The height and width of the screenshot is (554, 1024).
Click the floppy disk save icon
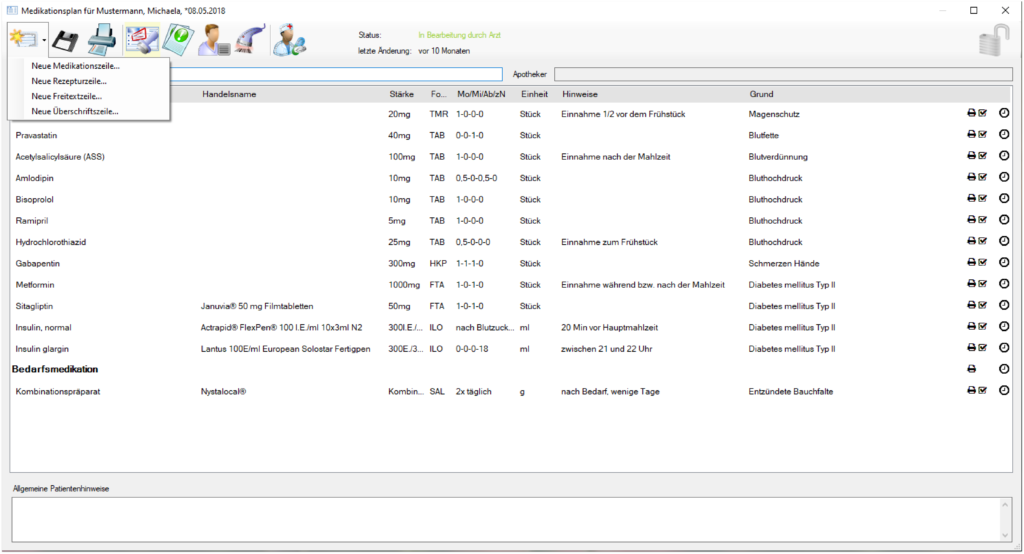(66, 41)
